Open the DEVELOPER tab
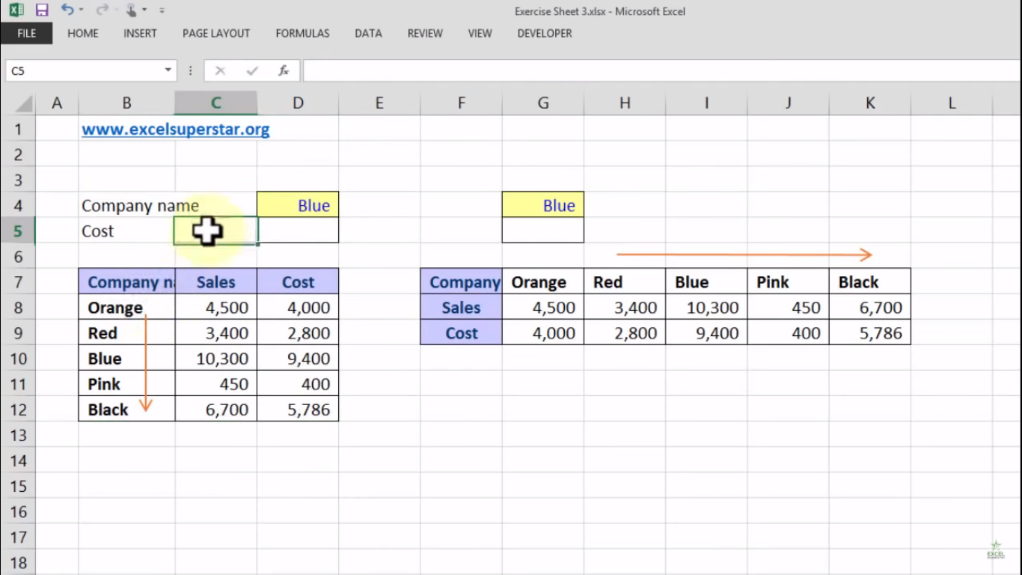Viewport: 1022px width, 575px height. click(x=544, y=33)
